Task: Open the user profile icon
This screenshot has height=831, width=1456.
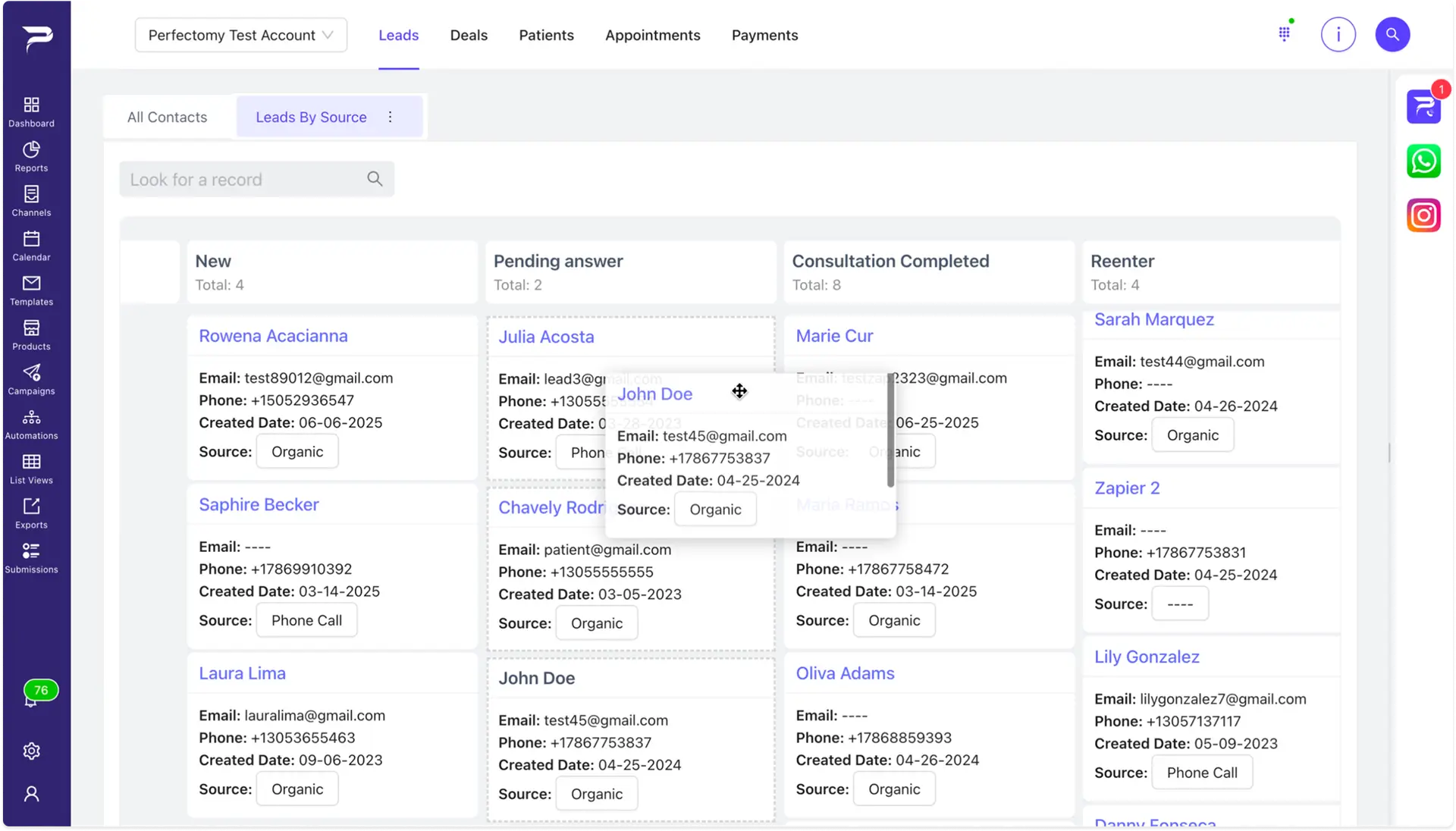Action: click(31, 794)
